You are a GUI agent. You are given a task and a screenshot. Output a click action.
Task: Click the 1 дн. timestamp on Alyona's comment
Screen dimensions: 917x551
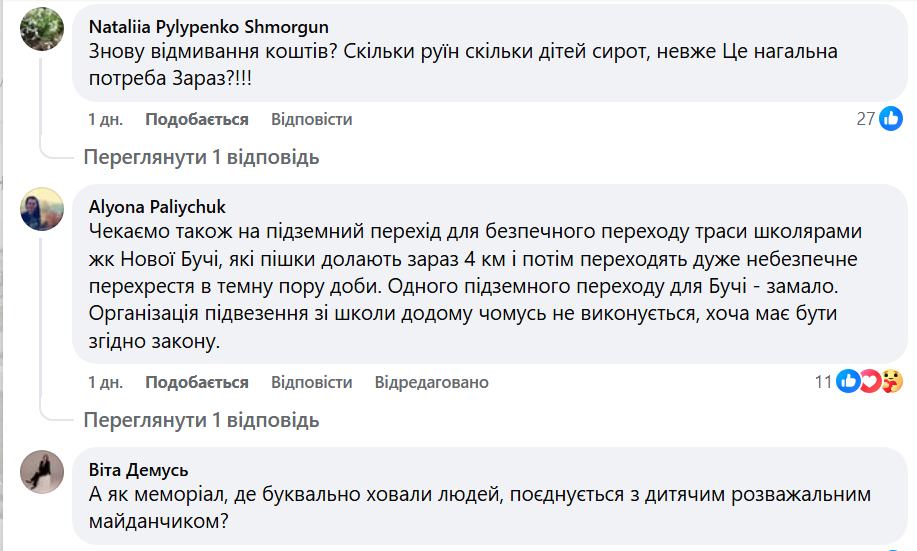point(105,382)
